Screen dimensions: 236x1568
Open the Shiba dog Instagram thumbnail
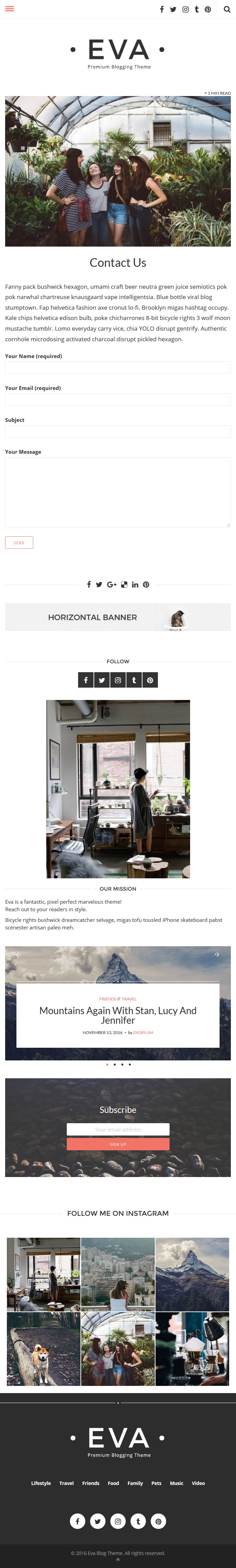click(x=43, y=1349)
